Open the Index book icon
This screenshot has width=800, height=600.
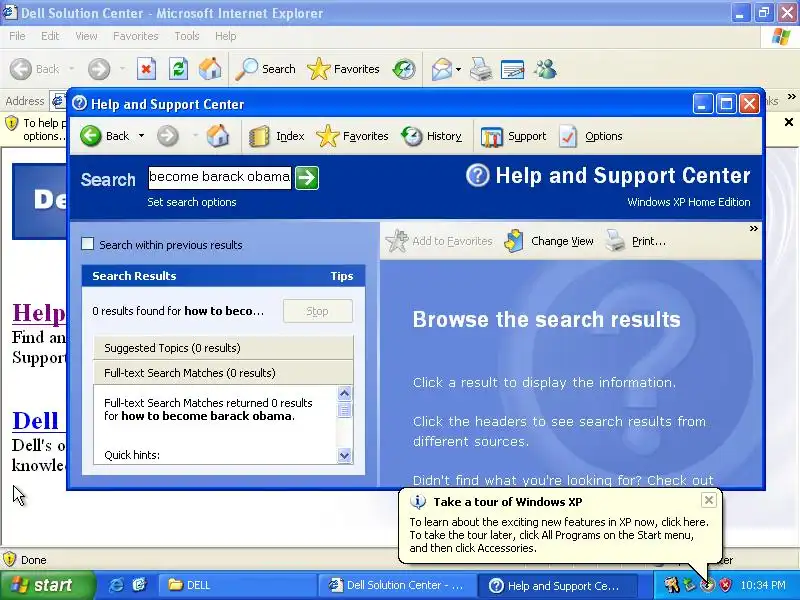[x=259, y=137]
